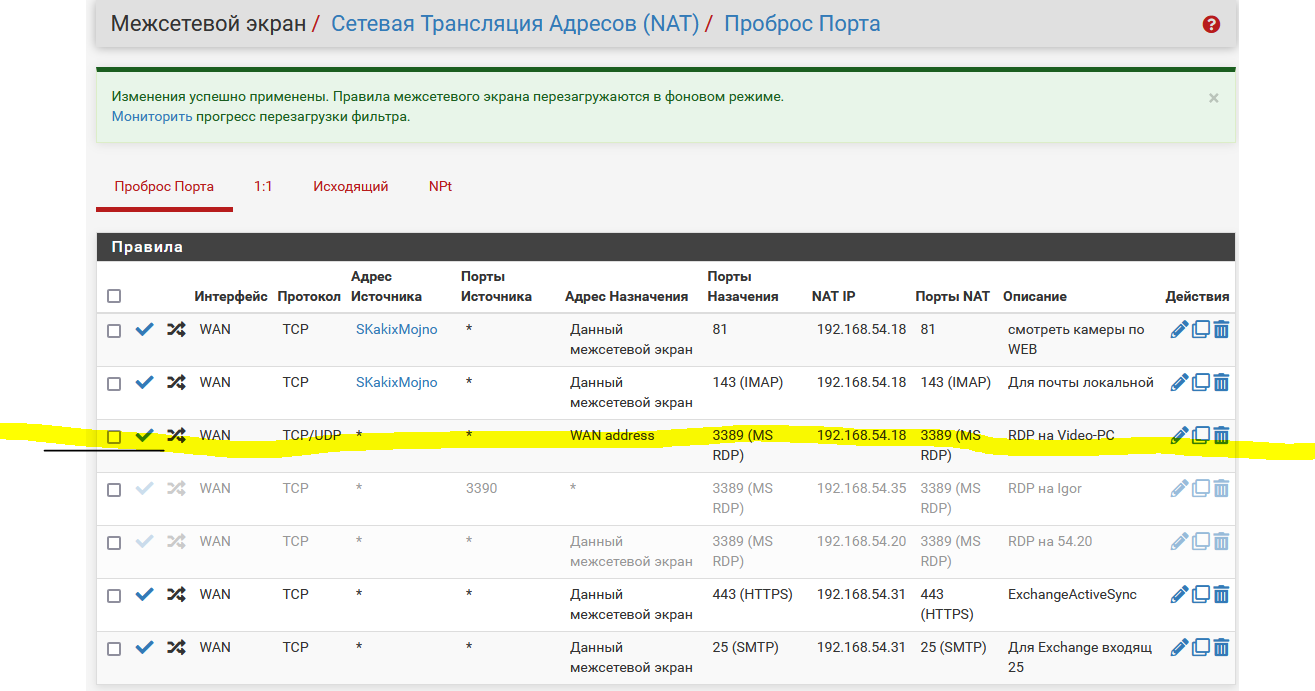Select checkbox for RDP на Video-PC rule

pyautogui.click(x=114, y=437)
